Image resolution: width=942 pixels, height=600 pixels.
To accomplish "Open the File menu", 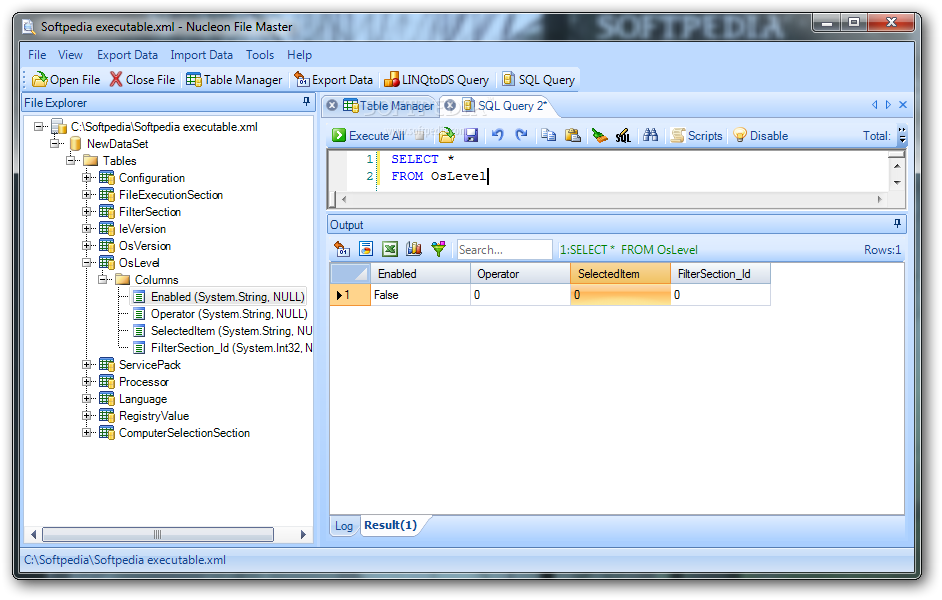I will click(x=37, y=55).
